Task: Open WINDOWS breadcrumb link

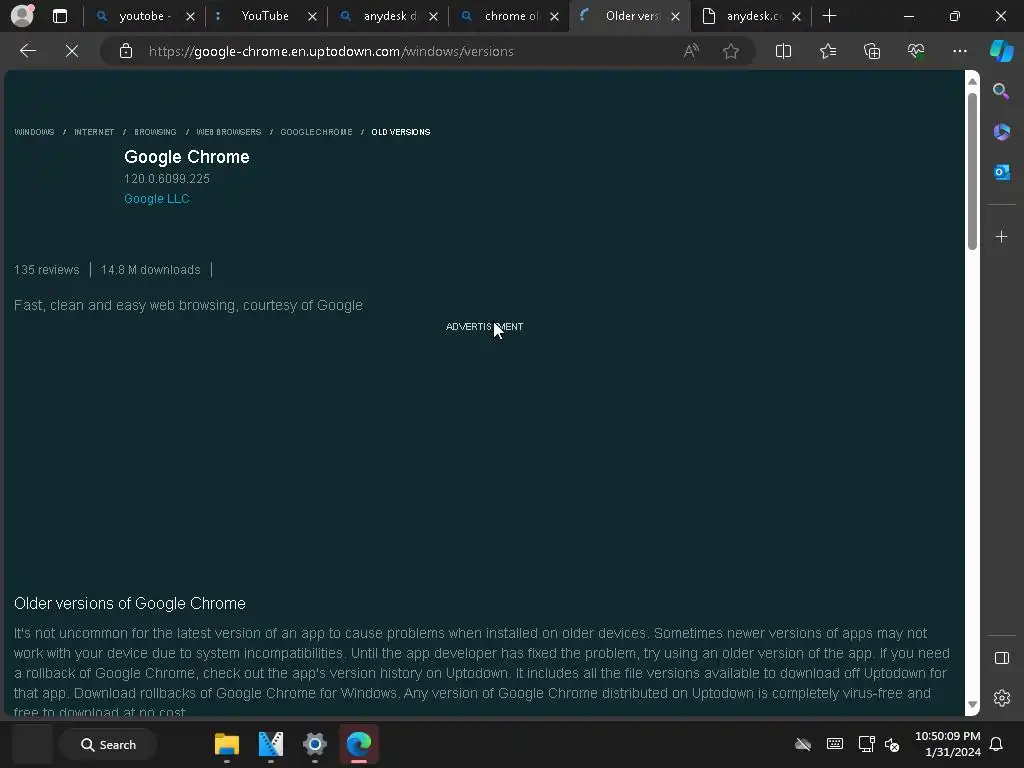Action: (x=34, y=132)
